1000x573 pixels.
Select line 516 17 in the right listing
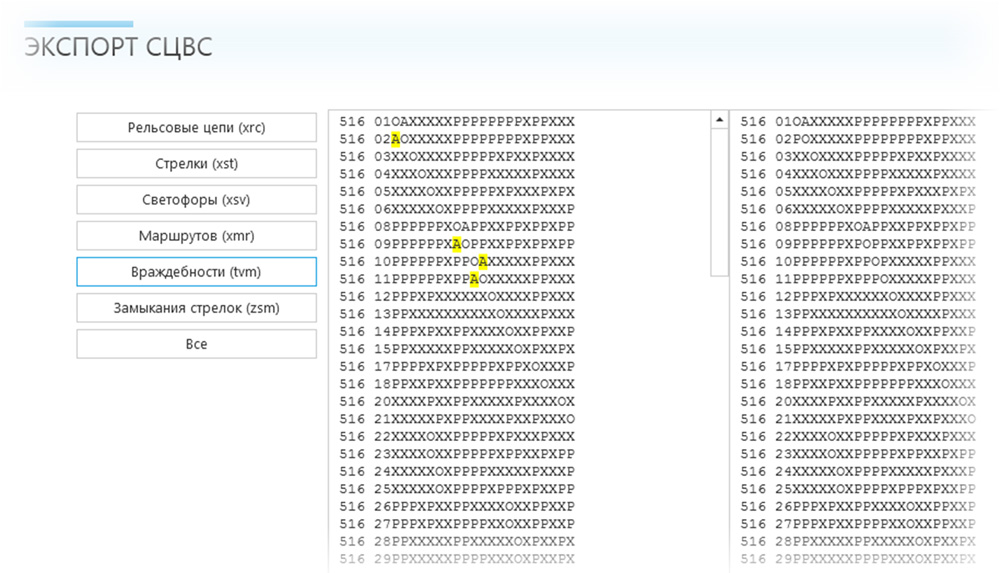pyautogui.click(x=858, y=366)
